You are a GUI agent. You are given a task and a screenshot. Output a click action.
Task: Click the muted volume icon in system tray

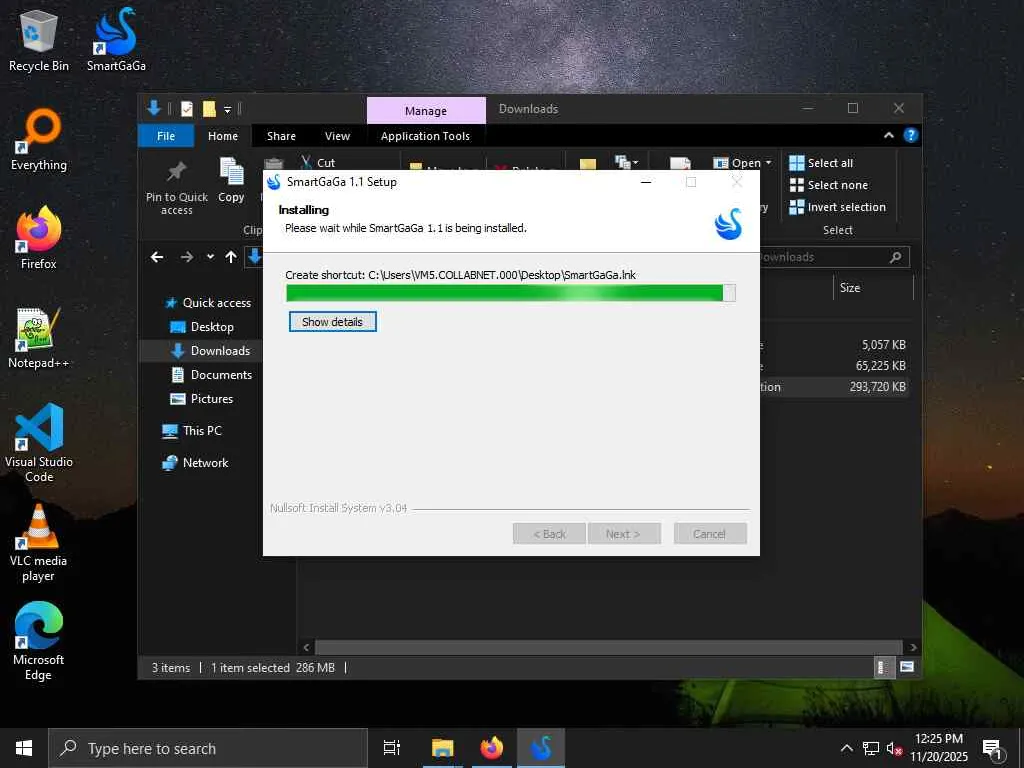click(894, 748)
